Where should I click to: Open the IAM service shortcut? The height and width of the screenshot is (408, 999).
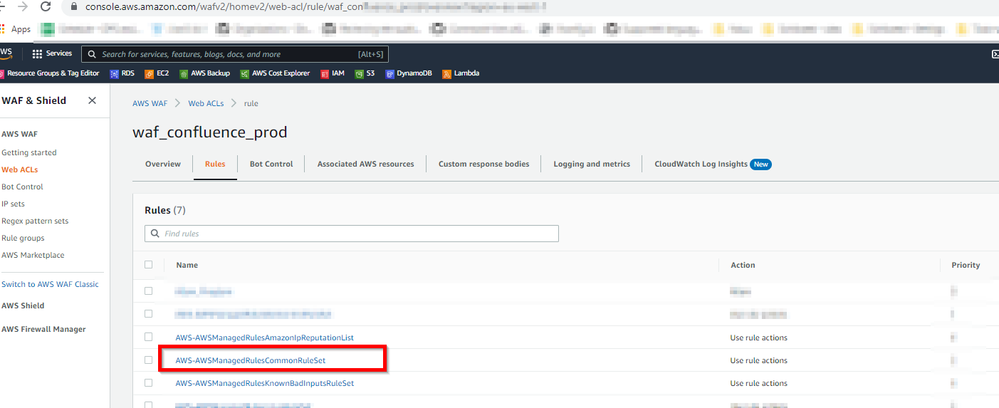coord(333,74)
